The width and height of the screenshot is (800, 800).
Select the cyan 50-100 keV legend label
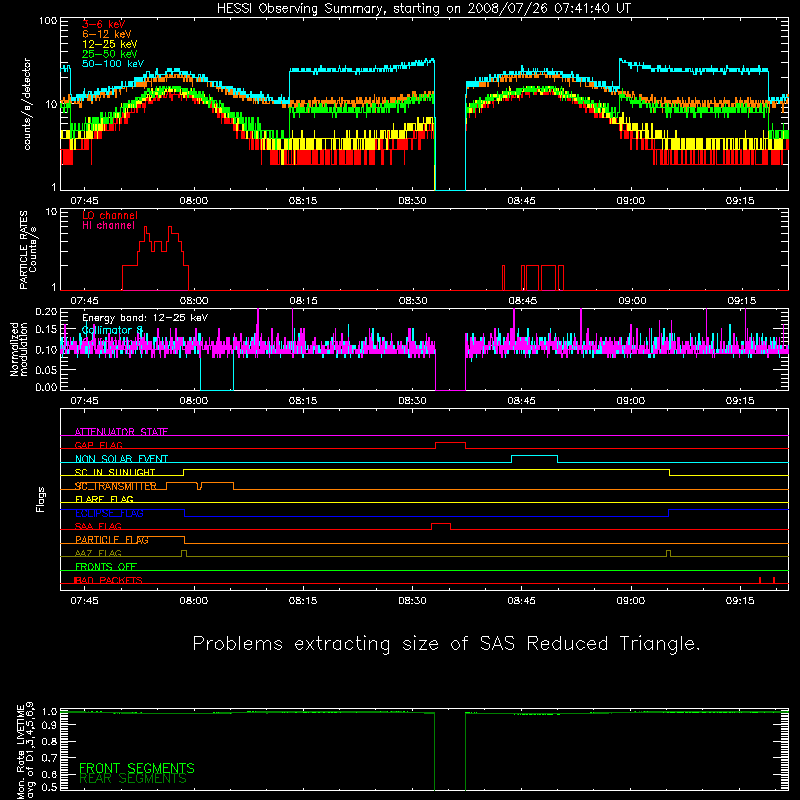pyautogui.click(x=113, y=64)
